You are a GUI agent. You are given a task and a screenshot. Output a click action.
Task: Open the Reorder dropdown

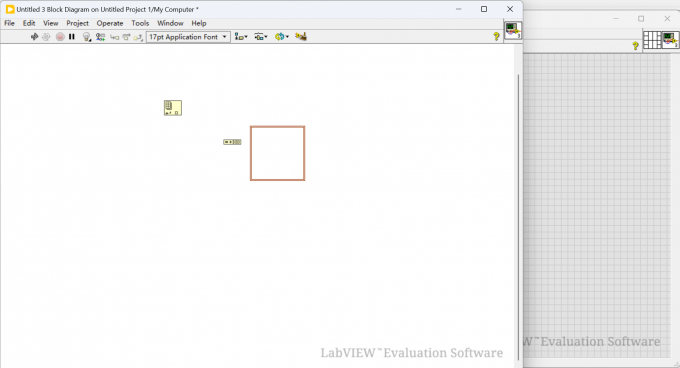[x=282, y=37]
